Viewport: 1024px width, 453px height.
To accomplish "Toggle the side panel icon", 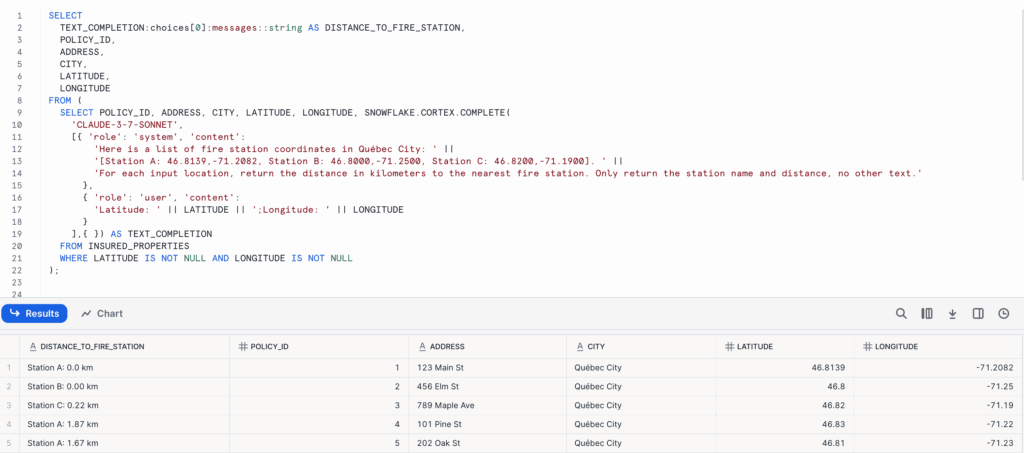I will point(978,314).
